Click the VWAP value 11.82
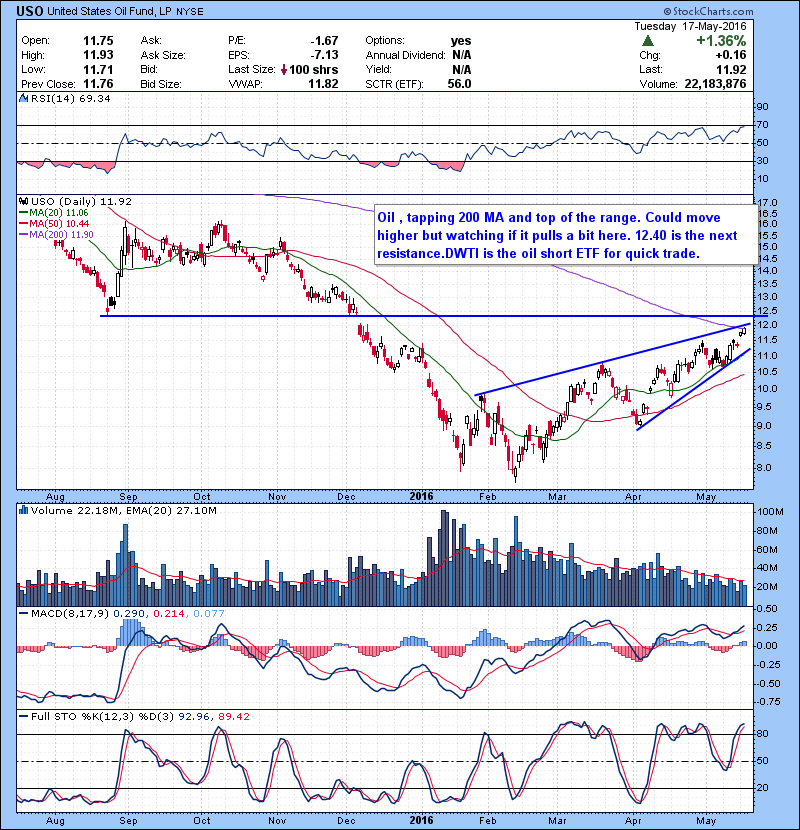 [x=323, y=84]
